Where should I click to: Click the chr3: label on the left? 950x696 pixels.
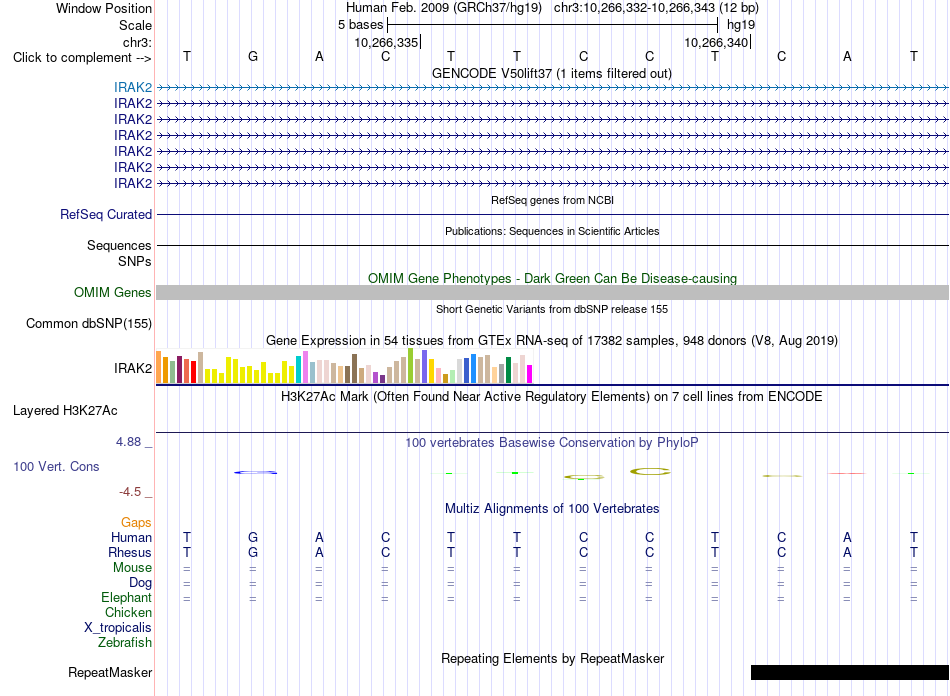point(138,42)
